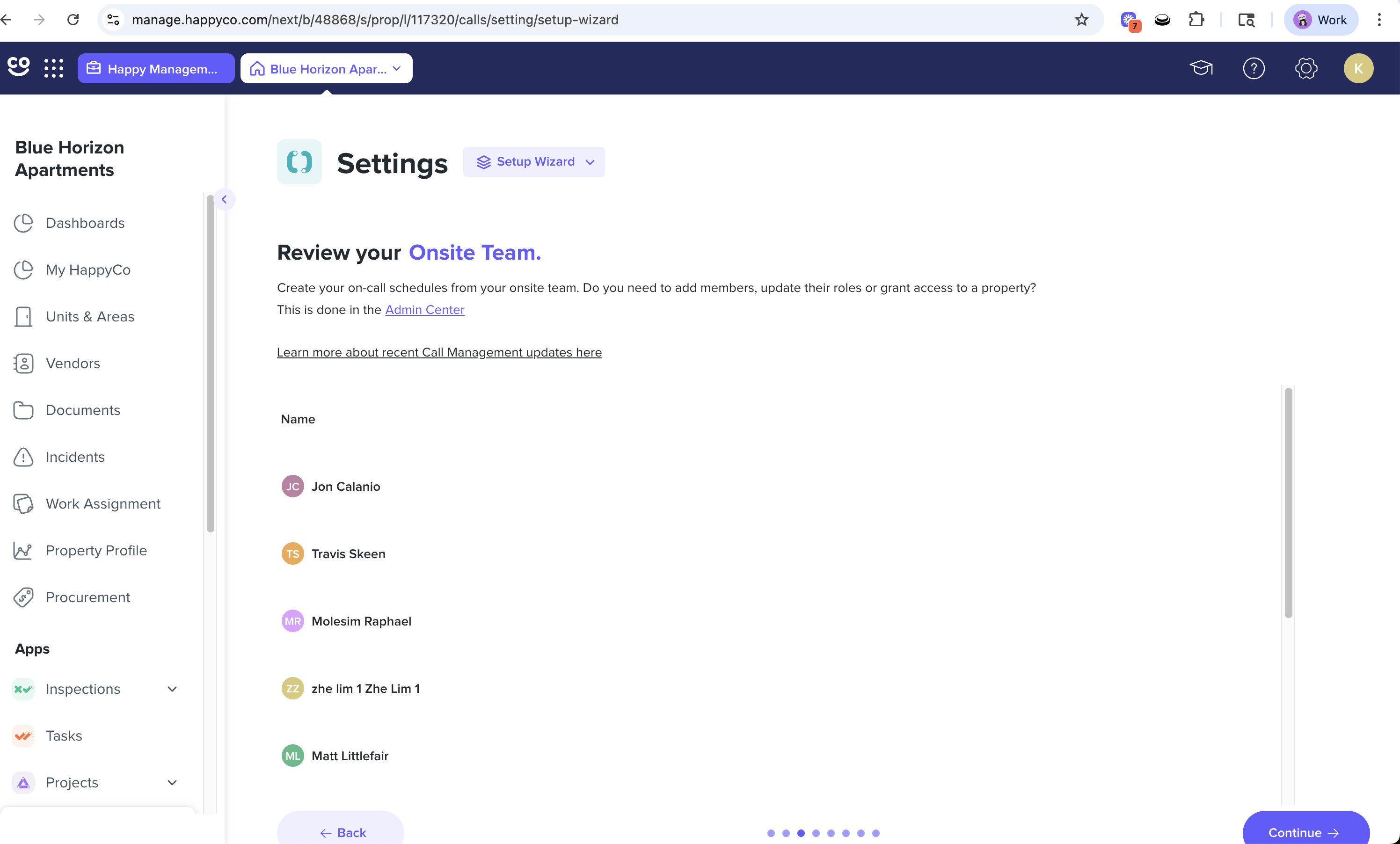The image size is (1400, 844).
Task: Open the Blue Horizon Apartments property dropdown
Action: point(326,68)
